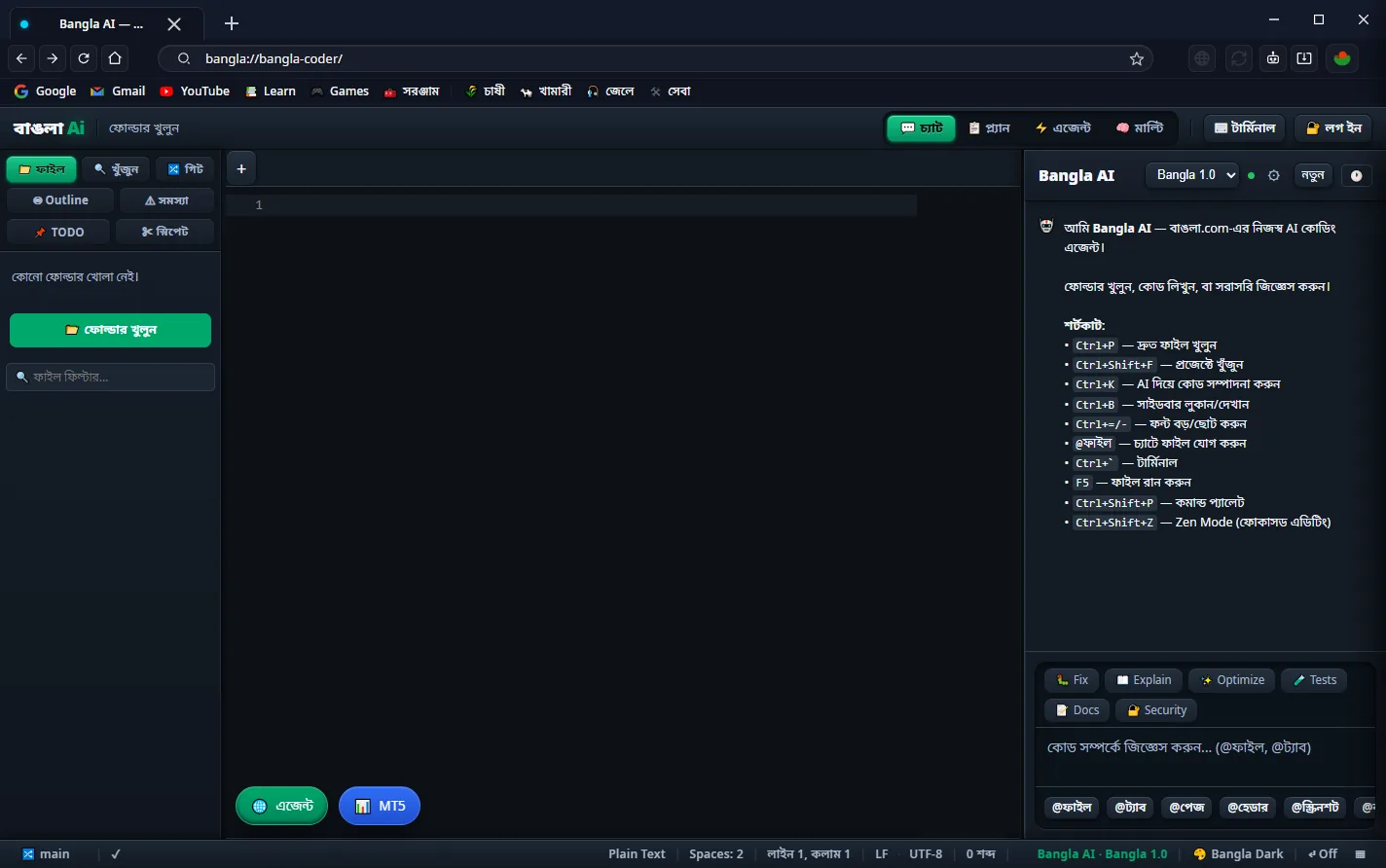Open the গিট sidebar tab
Viewport: 1386px width, 868px height.
point(185,169)
